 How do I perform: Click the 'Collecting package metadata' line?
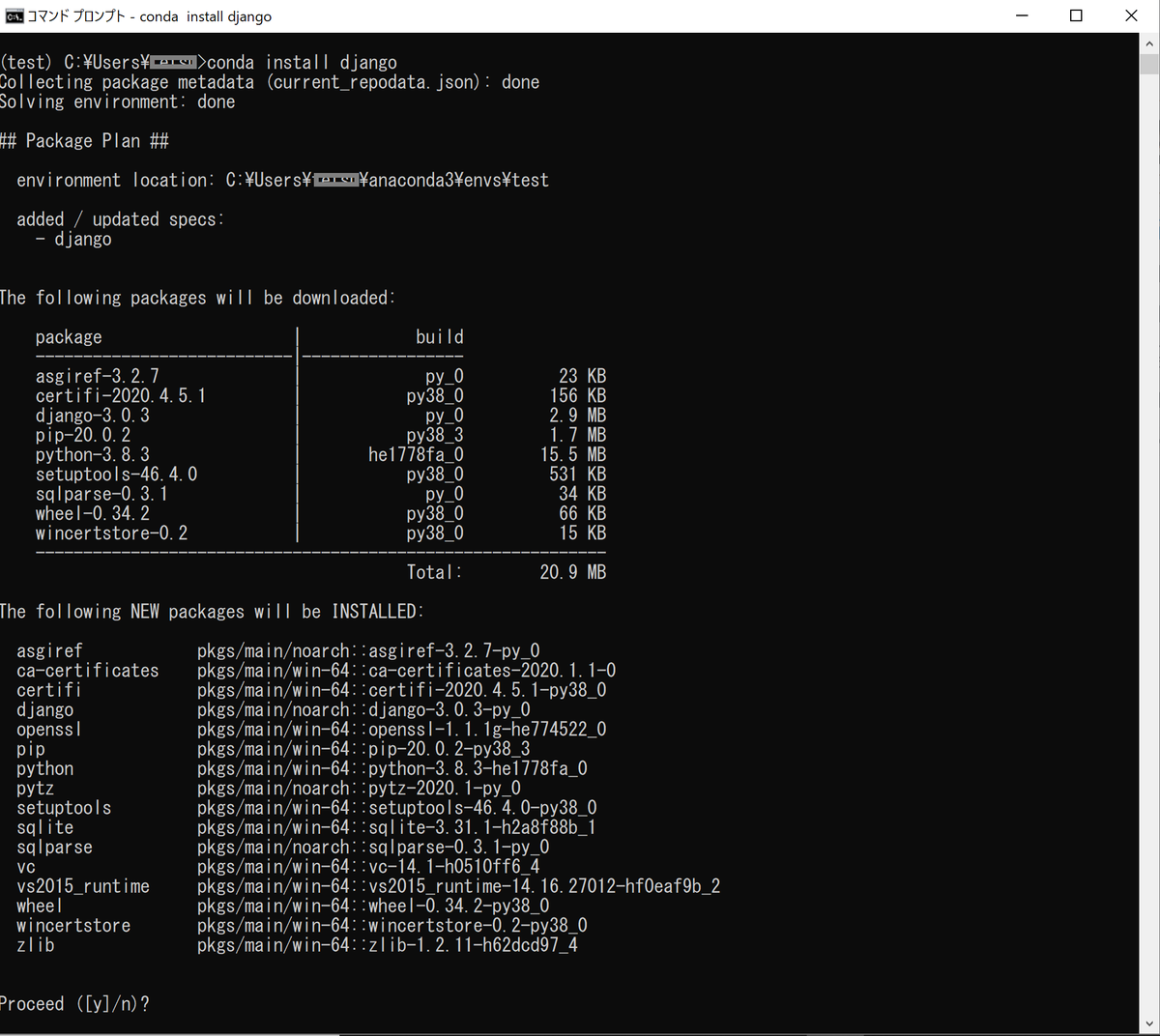[x=270, y=83]
